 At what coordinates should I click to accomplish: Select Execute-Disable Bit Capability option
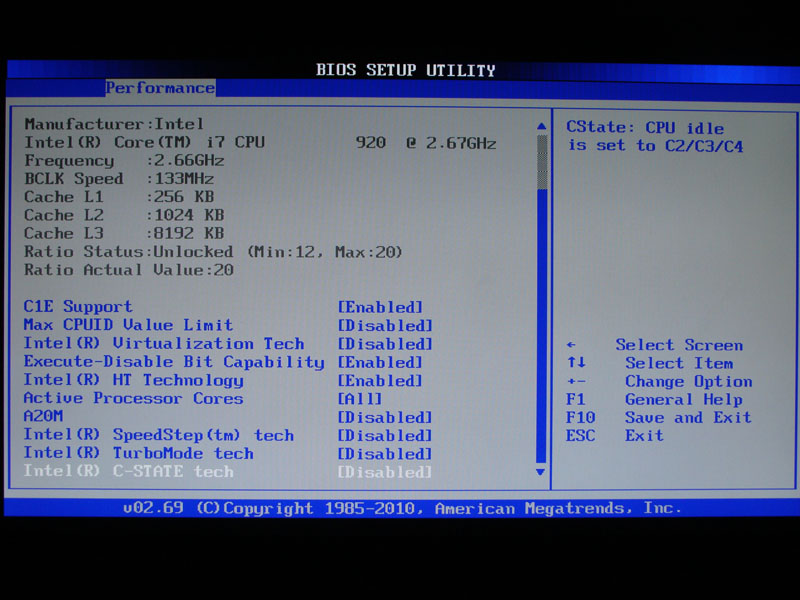174,362
